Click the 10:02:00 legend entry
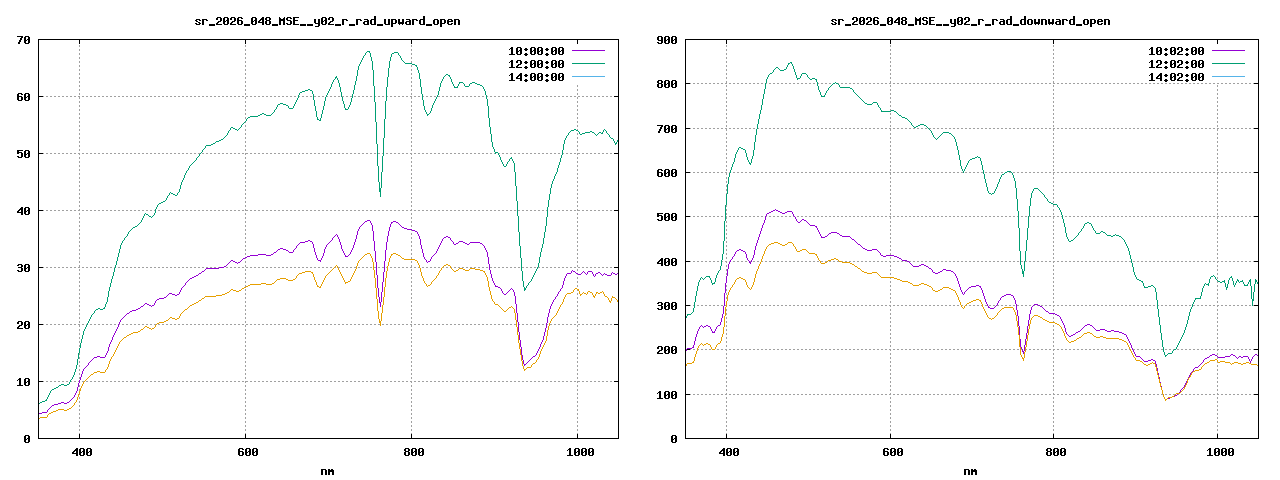 [x=1176, y=50]
